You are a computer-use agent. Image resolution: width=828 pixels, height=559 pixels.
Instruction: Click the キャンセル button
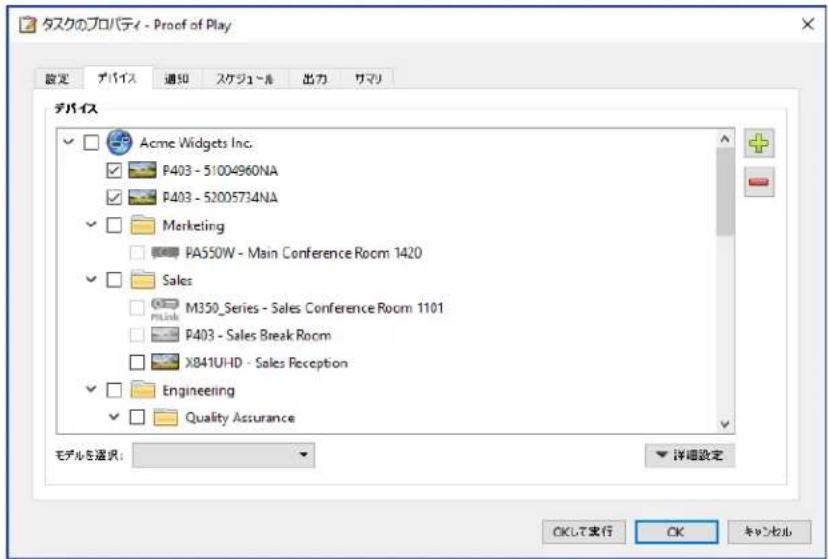(x=769, y=532)
